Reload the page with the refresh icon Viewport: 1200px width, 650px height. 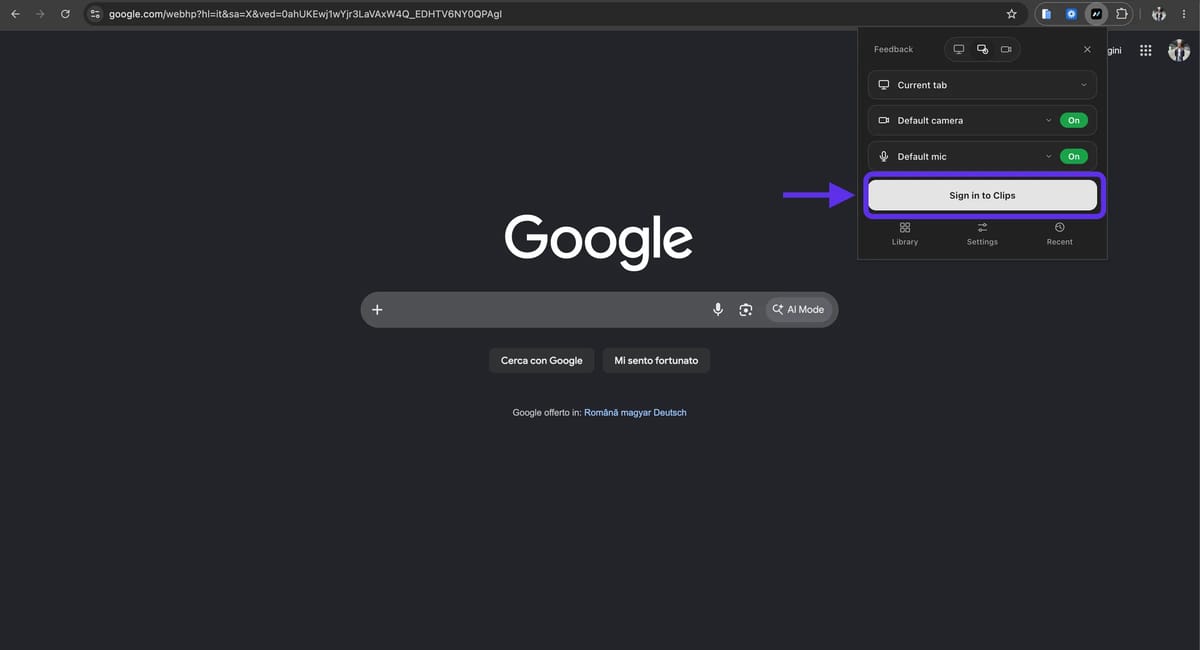coord(65,14)
